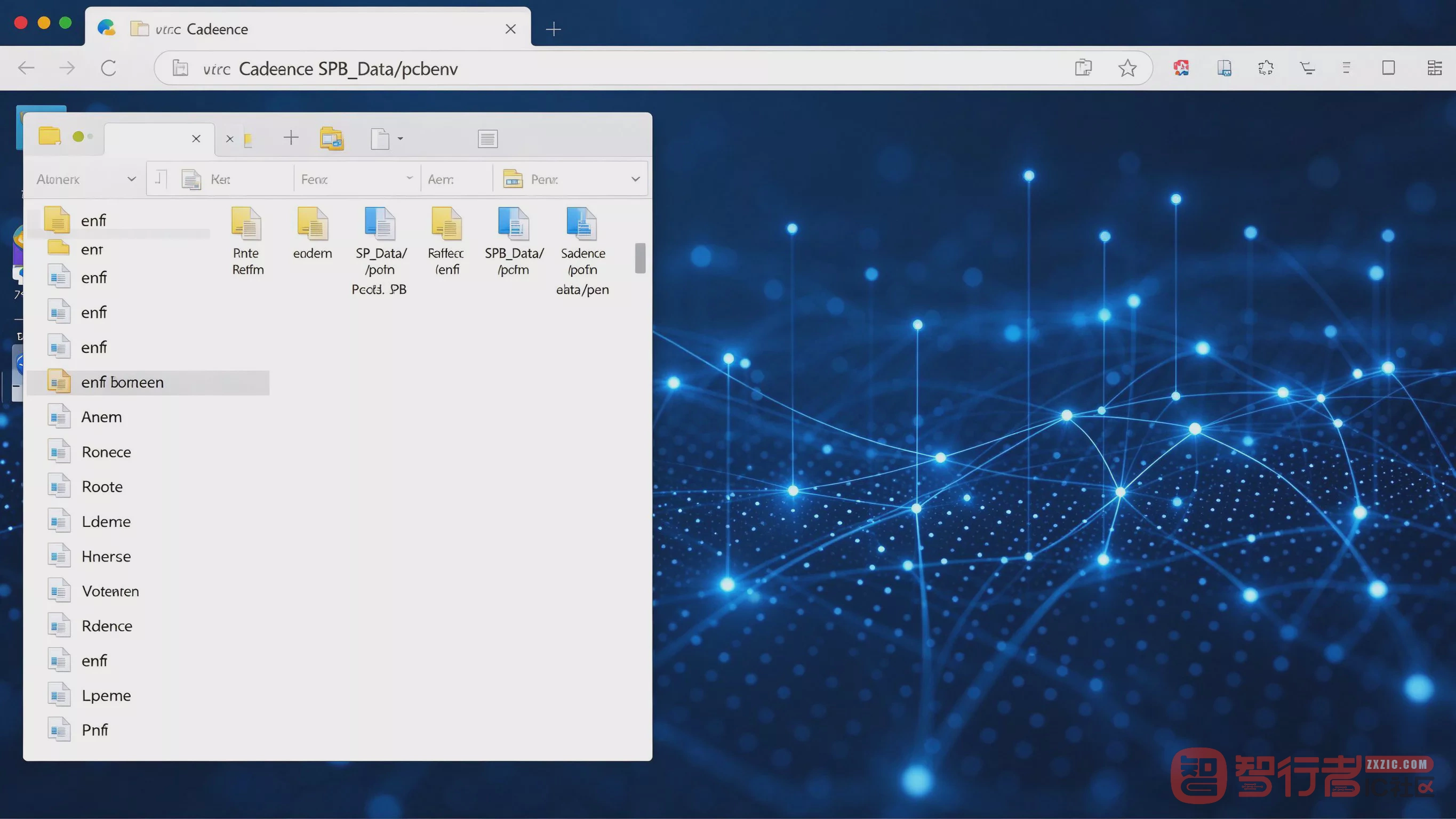Click the file pane scrollbar thumb
1456x819 pixels.
640,258
